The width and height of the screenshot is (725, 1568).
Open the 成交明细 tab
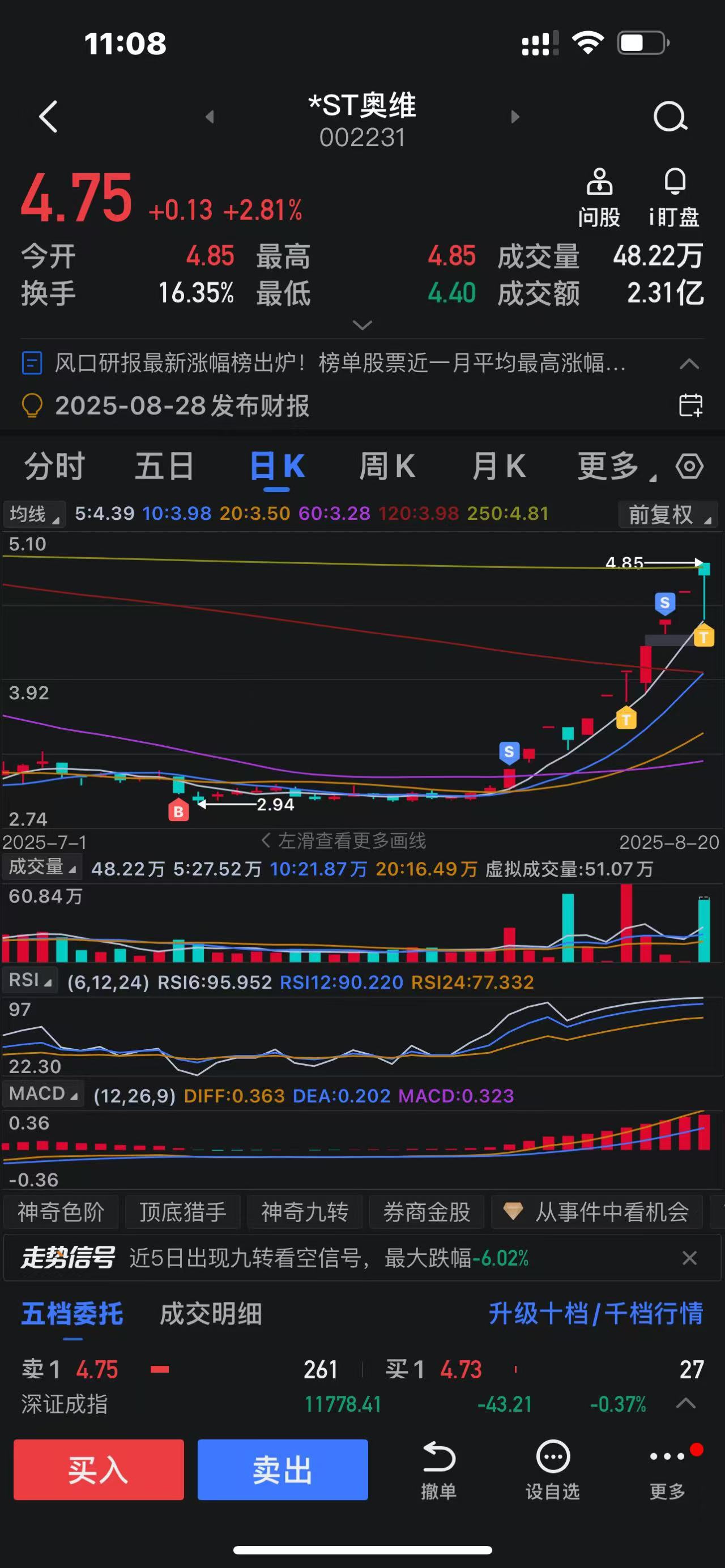tap(211, 1313)
